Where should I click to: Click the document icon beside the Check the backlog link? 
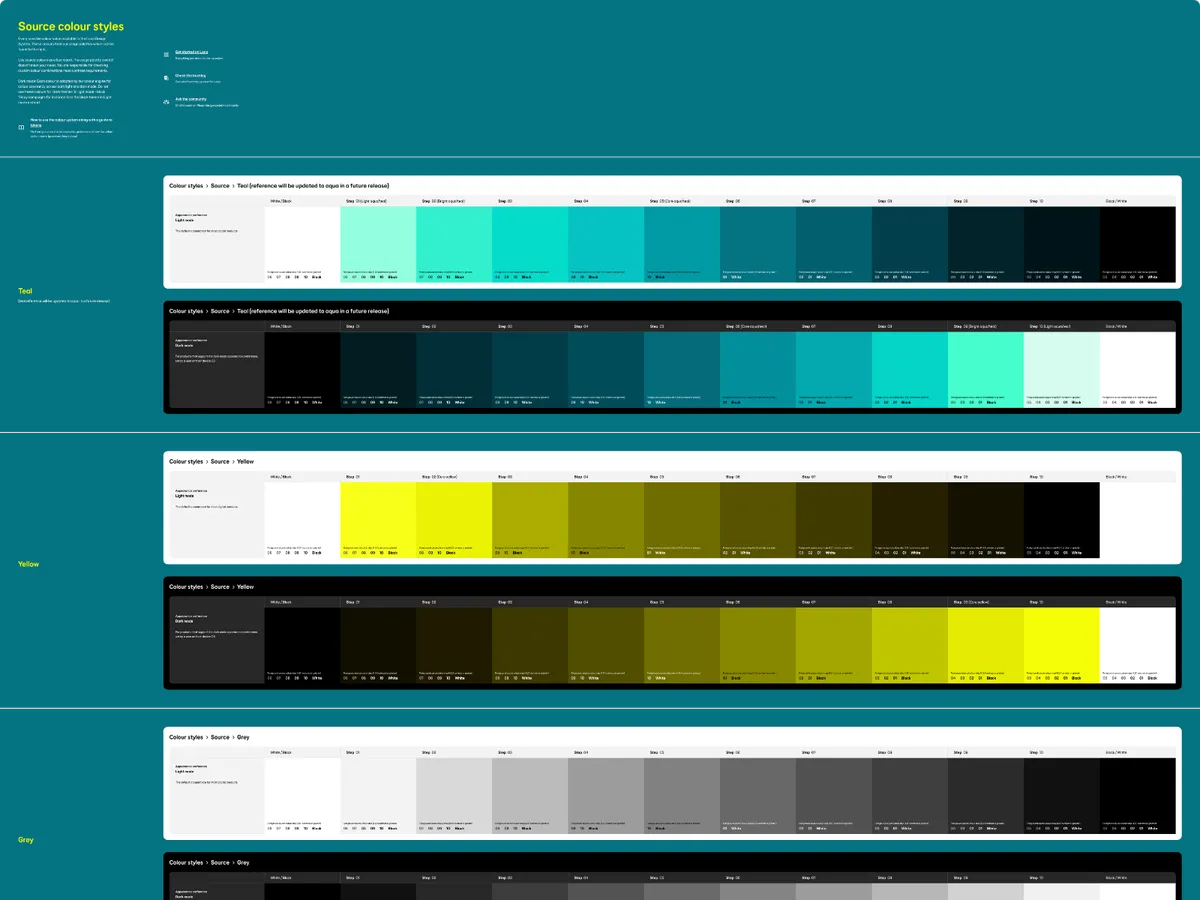point(166,77)
